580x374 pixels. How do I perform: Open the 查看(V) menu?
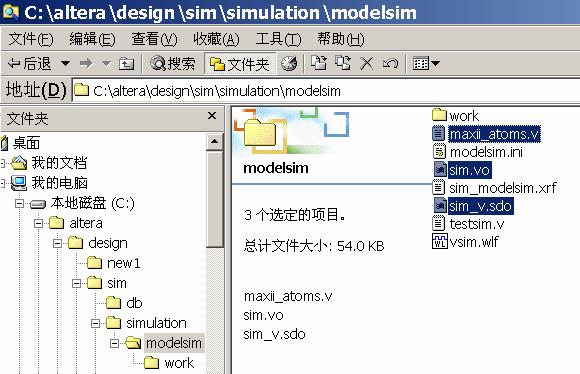coord(155,39)
